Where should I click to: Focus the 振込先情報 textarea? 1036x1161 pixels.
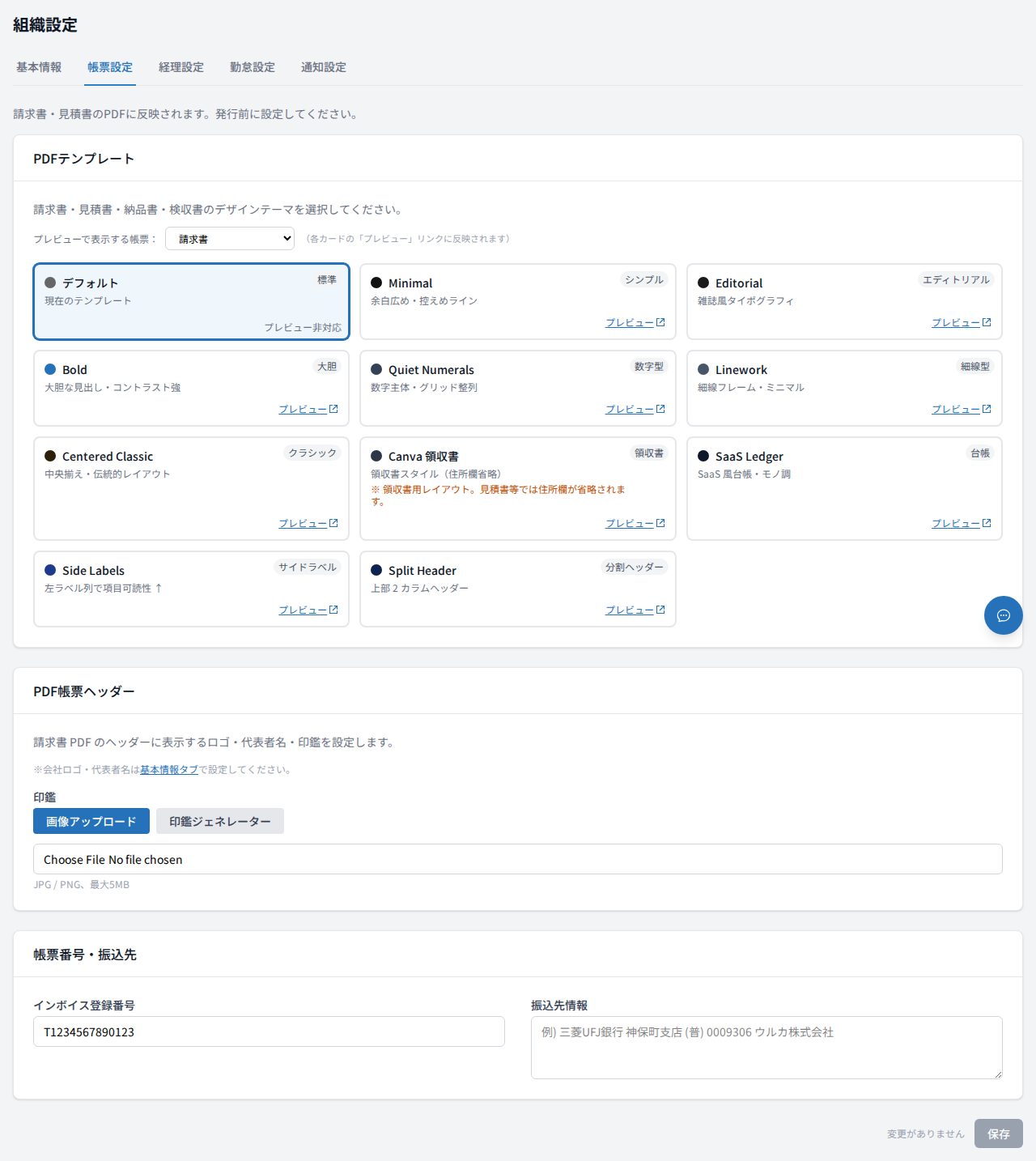(x=766, y=1048)
